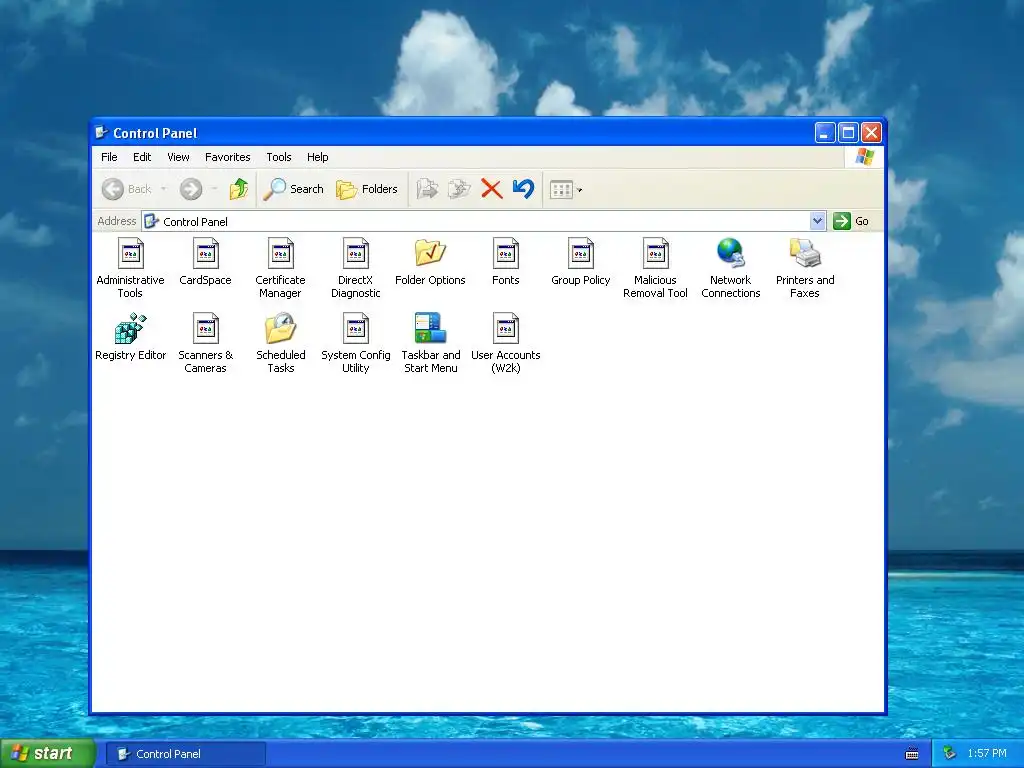Viewport: 1024px width, 768px height.
Task: Select Scanners & Cameras icon
Action: (206, 328)
